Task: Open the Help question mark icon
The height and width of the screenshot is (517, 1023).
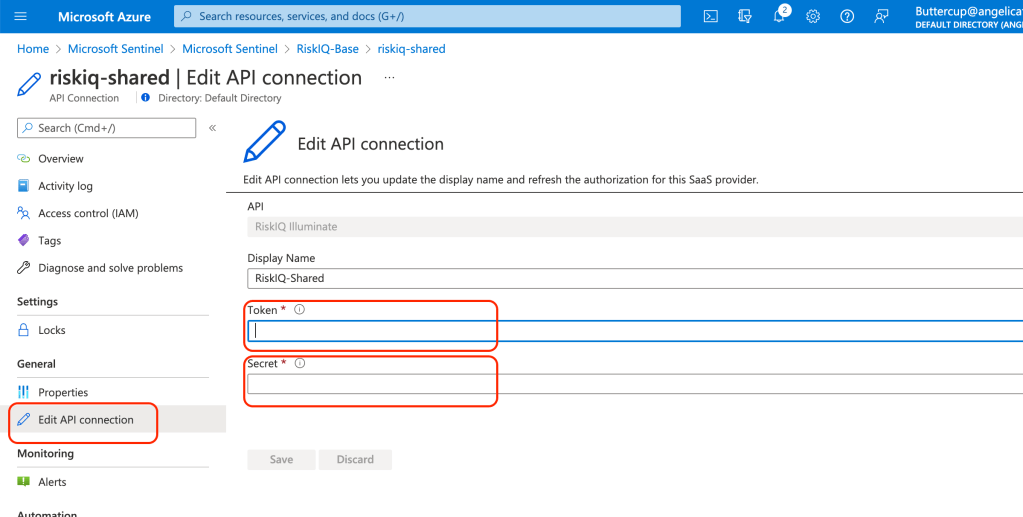Action: 847,17
